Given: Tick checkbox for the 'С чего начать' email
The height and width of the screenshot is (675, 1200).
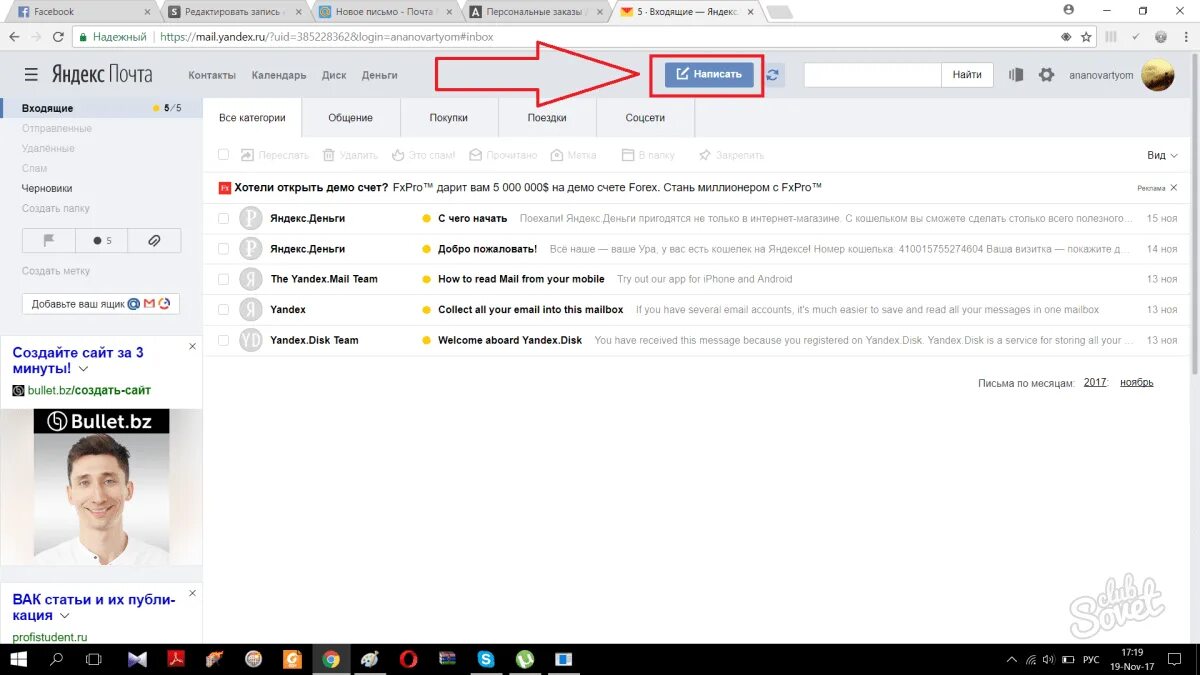Looking at the screenshot, I should tap(224, 218).
